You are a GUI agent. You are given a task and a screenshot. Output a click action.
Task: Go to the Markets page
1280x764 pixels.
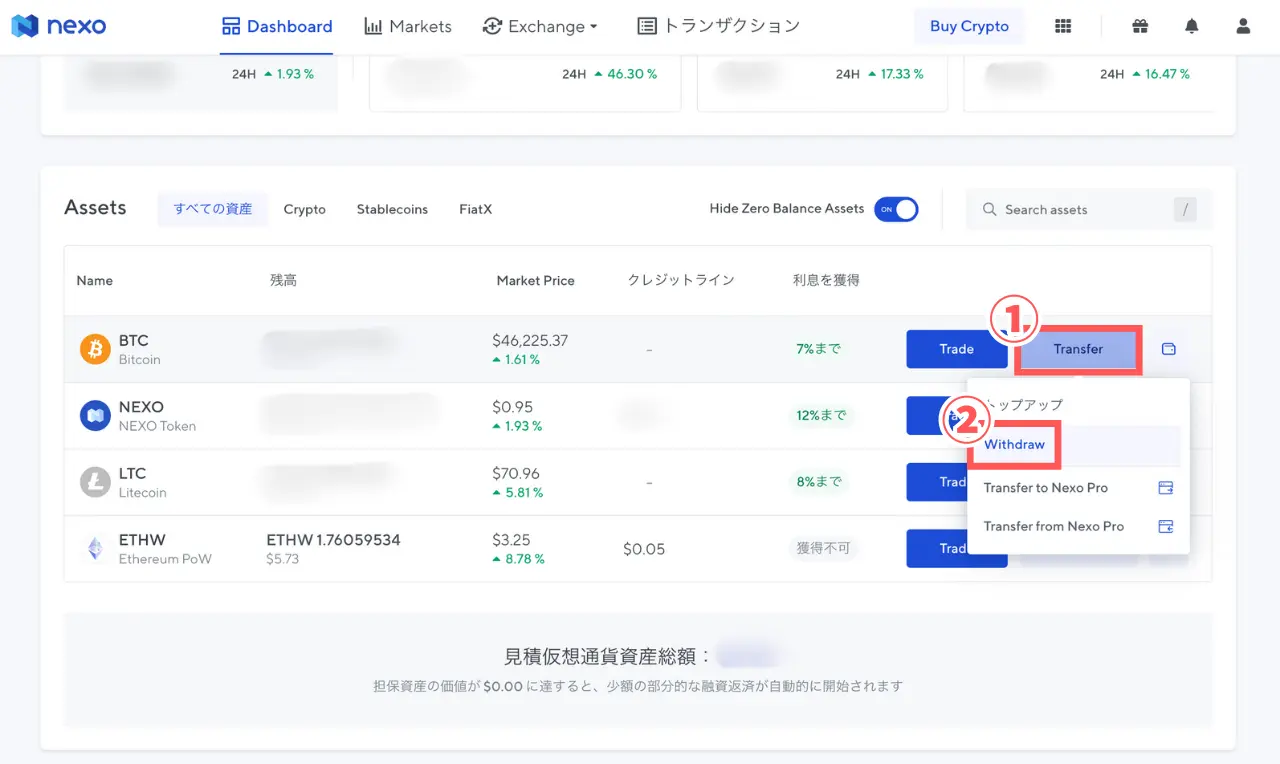point(408,27)
